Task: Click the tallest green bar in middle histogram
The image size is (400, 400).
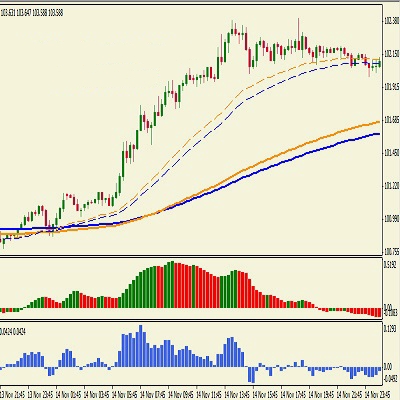Action: click(172, 284)
